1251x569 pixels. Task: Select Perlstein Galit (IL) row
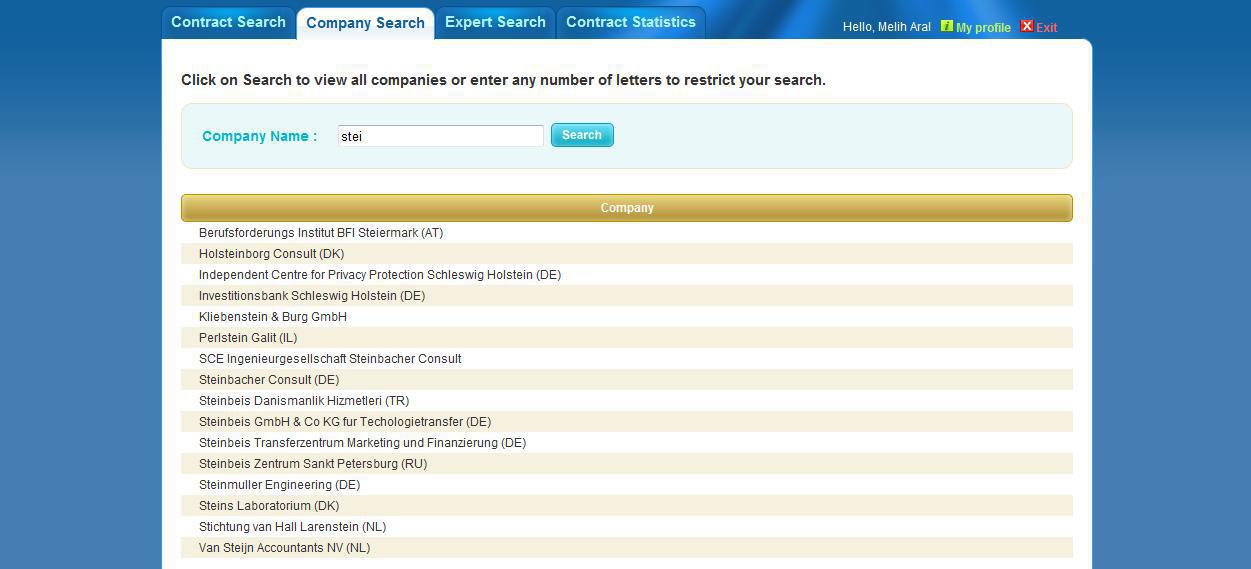(627, 338)
